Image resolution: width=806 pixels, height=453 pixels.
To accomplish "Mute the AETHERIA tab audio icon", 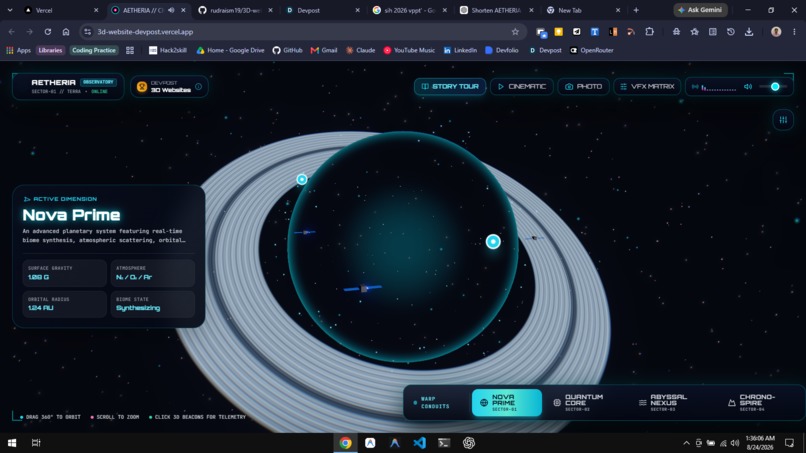I will (171, 10).
